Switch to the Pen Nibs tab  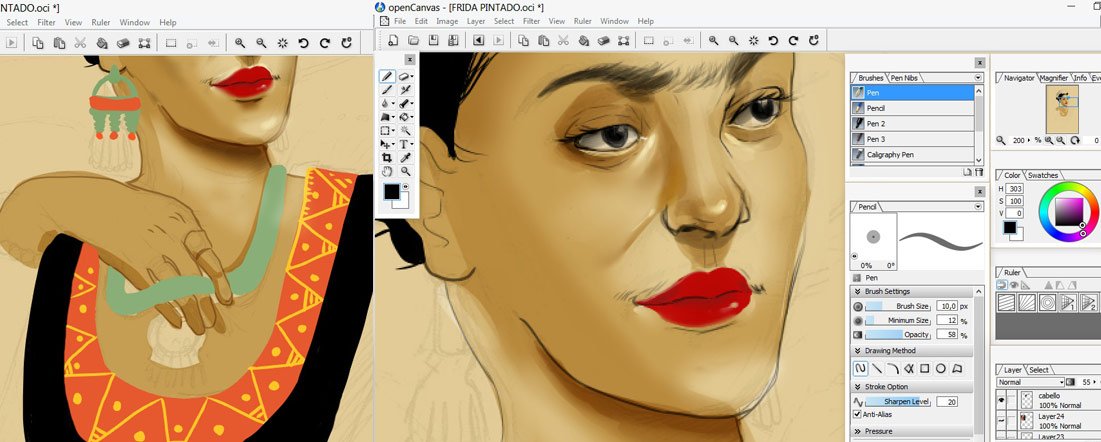(x=905, y=78)
